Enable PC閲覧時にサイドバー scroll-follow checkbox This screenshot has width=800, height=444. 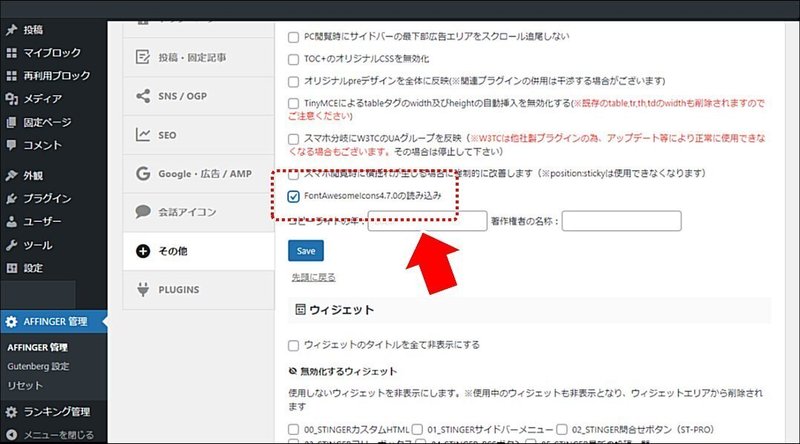[x=293, y=37]
